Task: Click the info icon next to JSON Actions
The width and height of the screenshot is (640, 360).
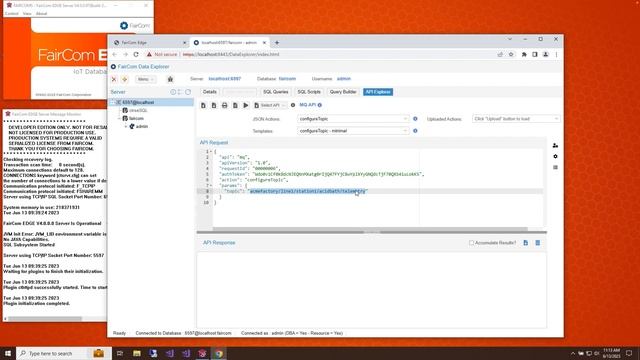Action: point(415,119)
